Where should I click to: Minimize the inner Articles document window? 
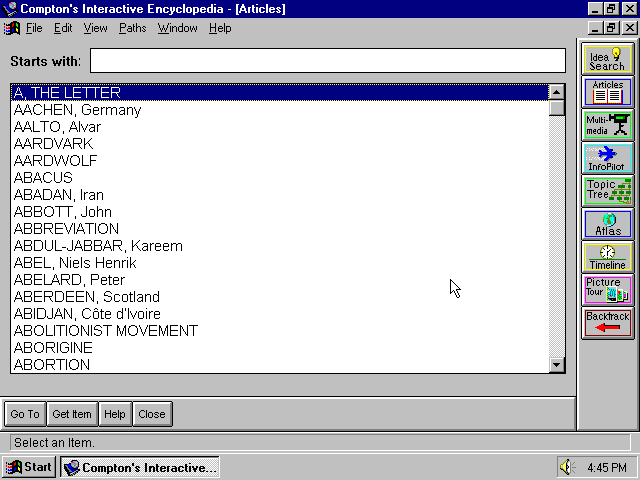click(x=596, y=28)
